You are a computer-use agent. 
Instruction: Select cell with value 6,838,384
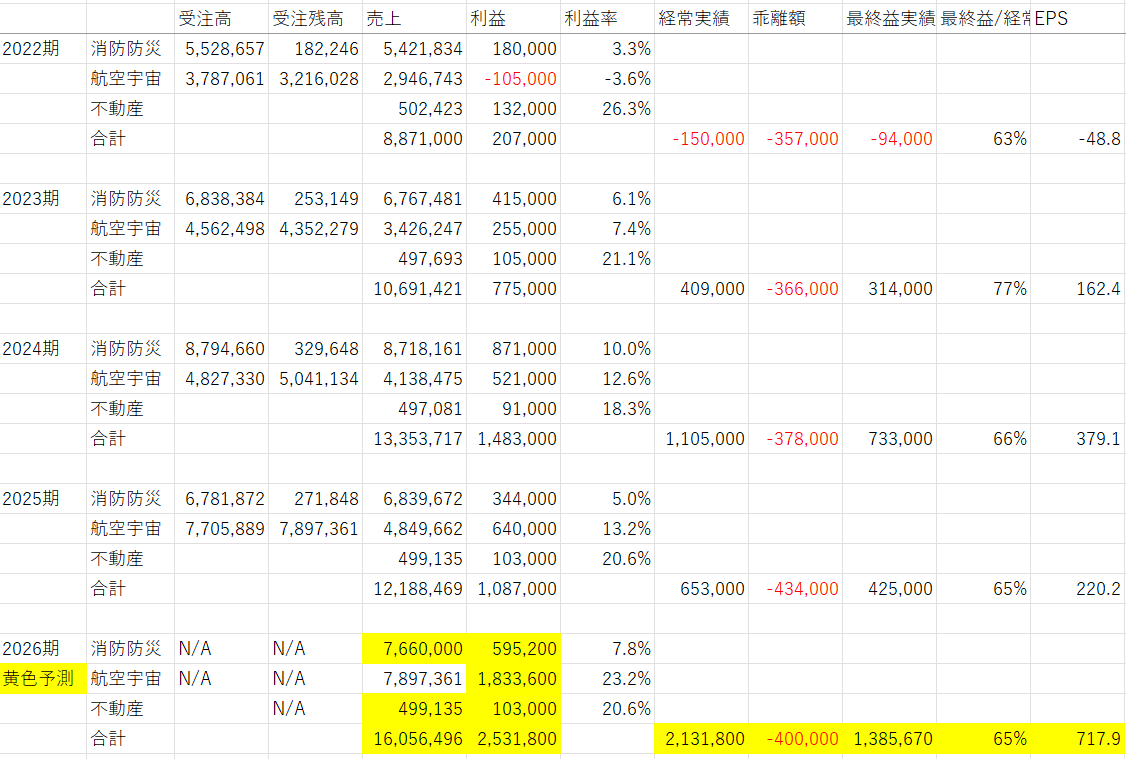tap(221, 199)
